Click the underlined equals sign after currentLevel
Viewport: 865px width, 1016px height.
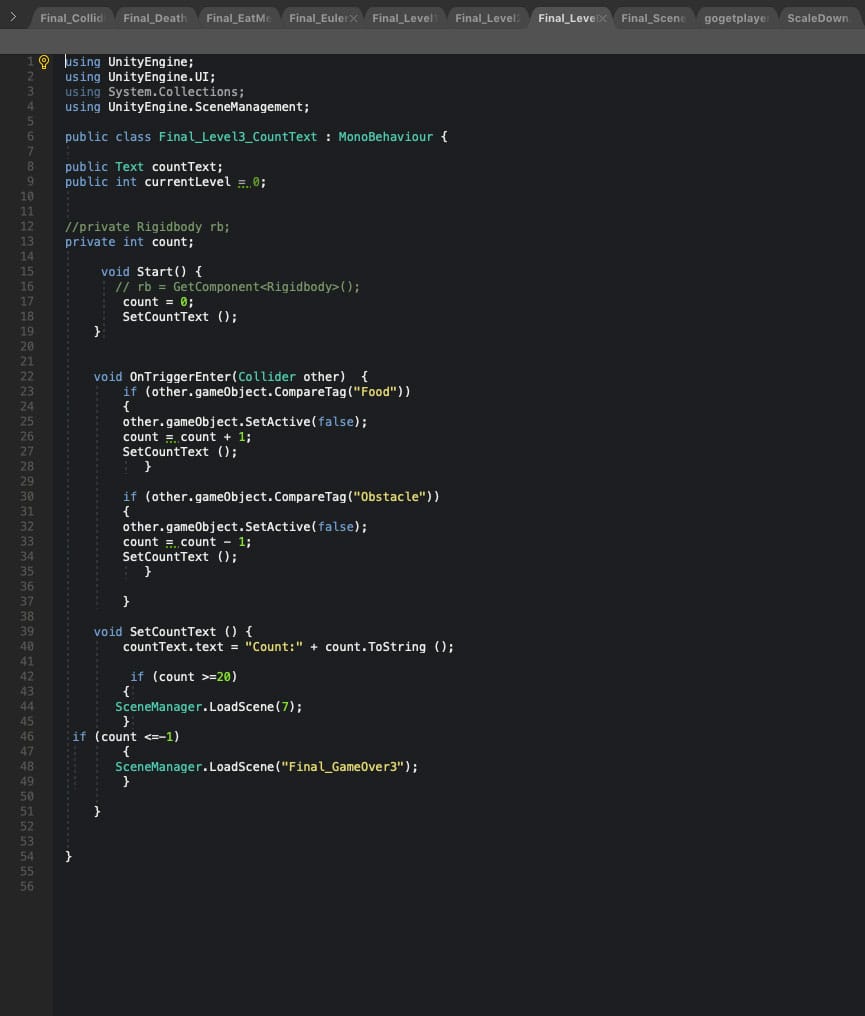241,182
